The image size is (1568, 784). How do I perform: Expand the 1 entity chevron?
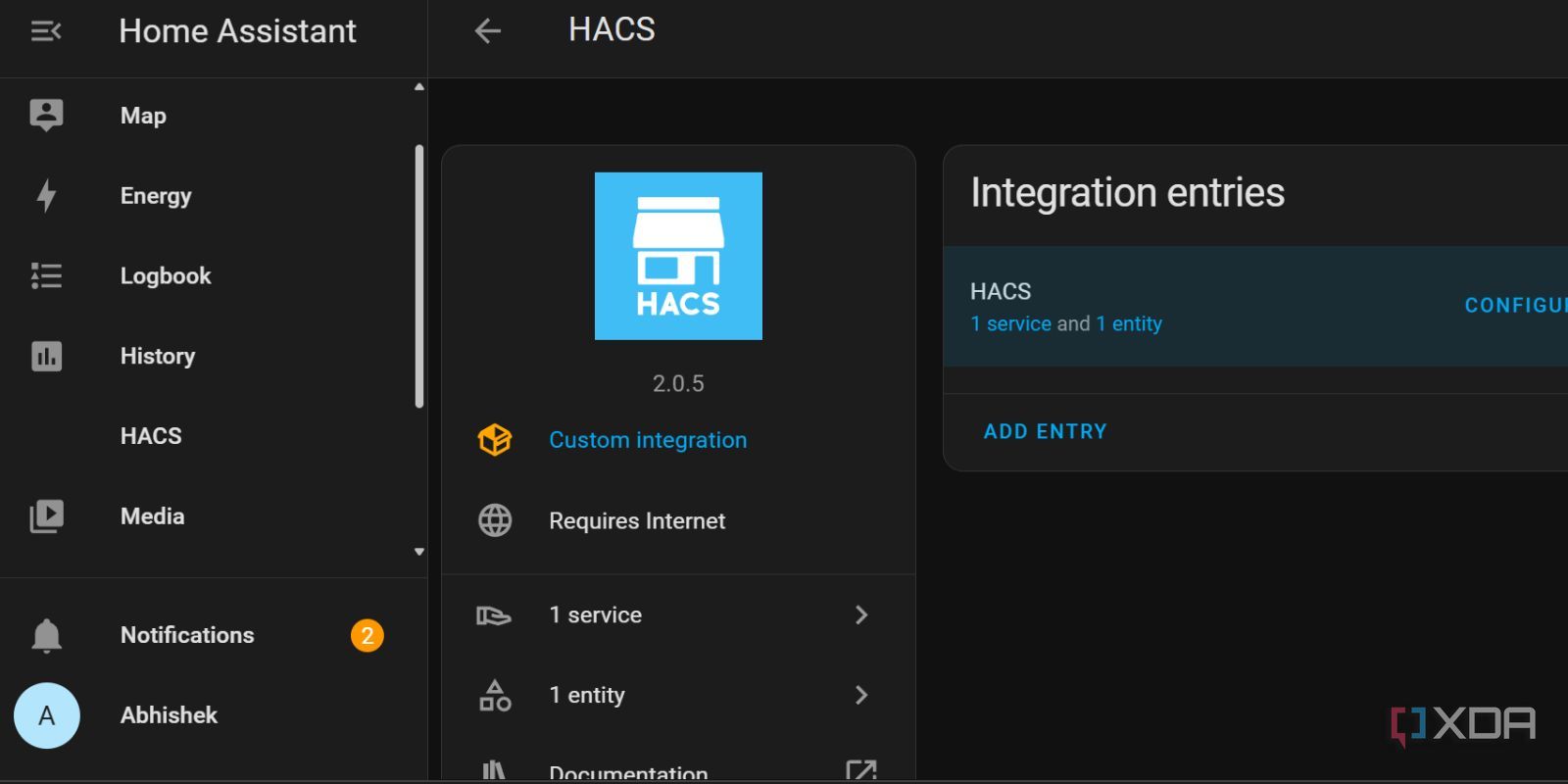(x=861, y=695)
